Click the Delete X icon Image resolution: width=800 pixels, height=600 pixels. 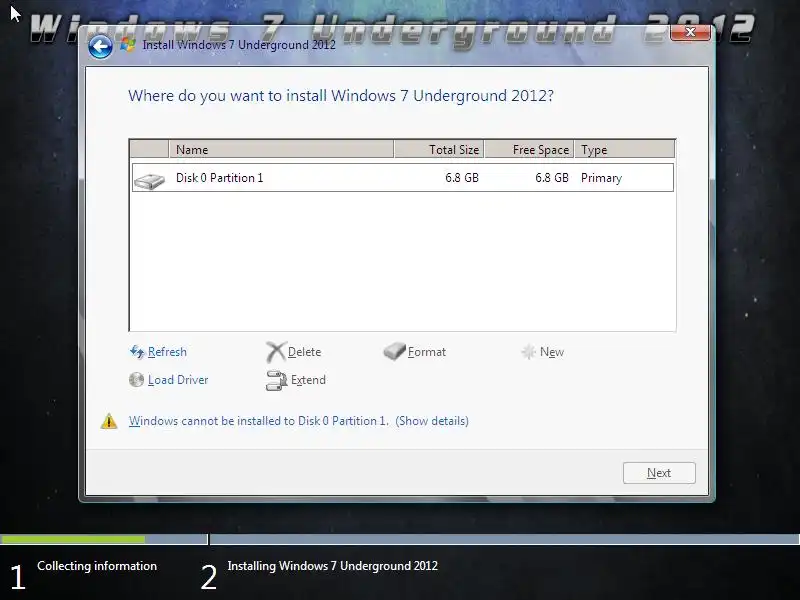click(x=276, y=352)
